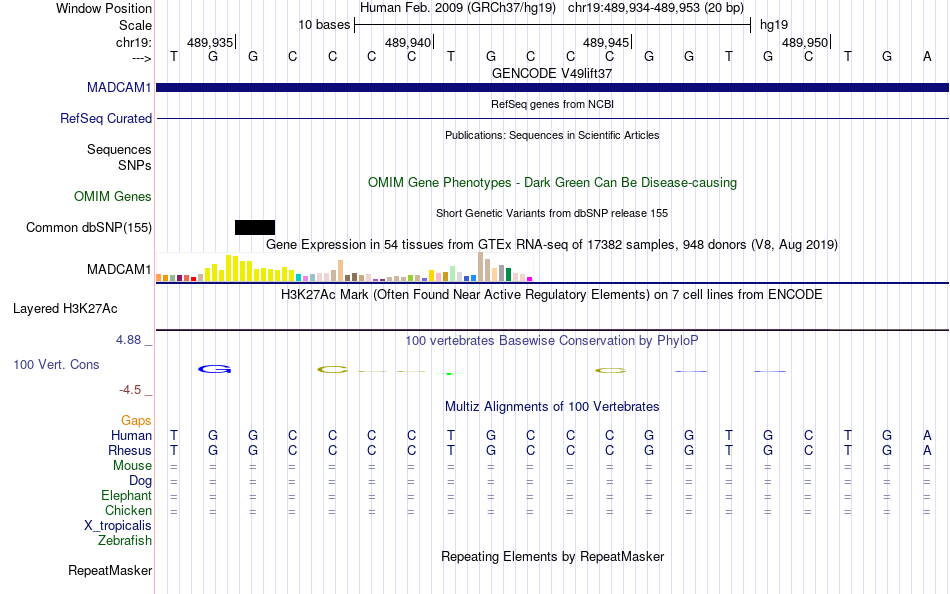Click the 489,935 ruler coordinate

(x=210, y=42)
